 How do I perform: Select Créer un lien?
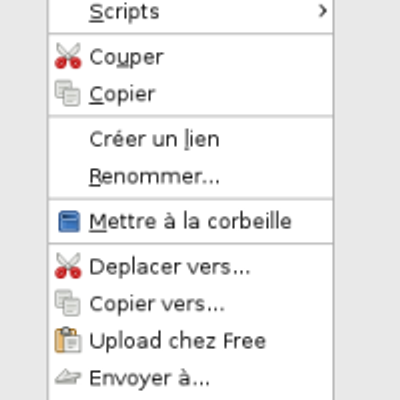click(191, 139)
